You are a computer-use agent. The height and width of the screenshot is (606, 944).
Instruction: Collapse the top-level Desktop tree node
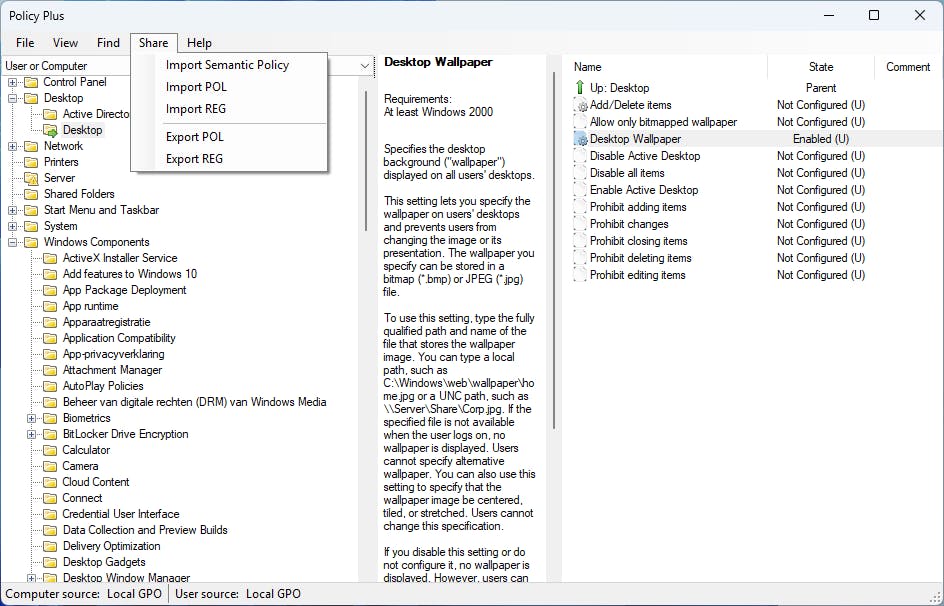click(12, 98)
